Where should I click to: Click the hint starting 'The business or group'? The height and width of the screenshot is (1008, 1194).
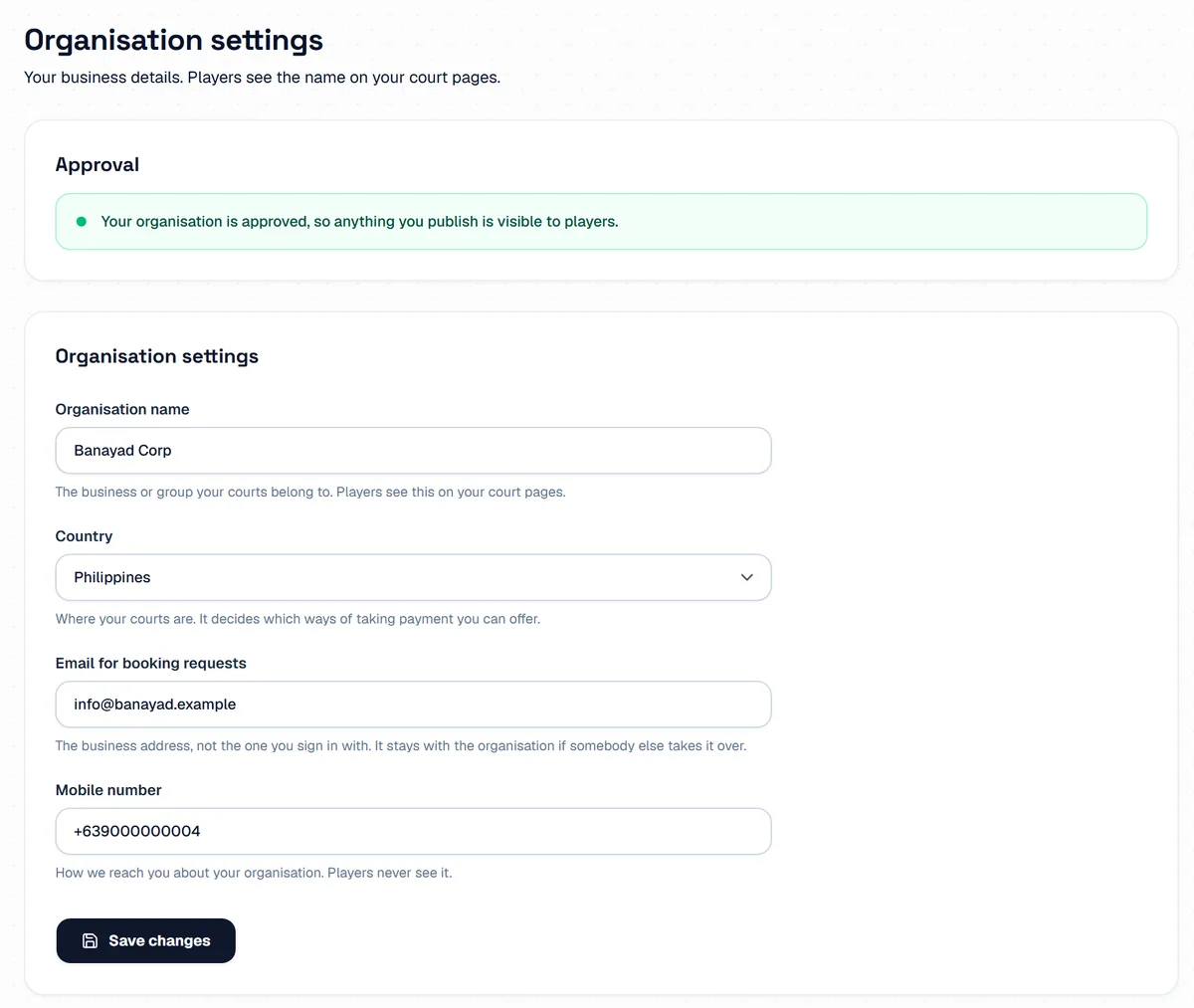click(310, 492)
